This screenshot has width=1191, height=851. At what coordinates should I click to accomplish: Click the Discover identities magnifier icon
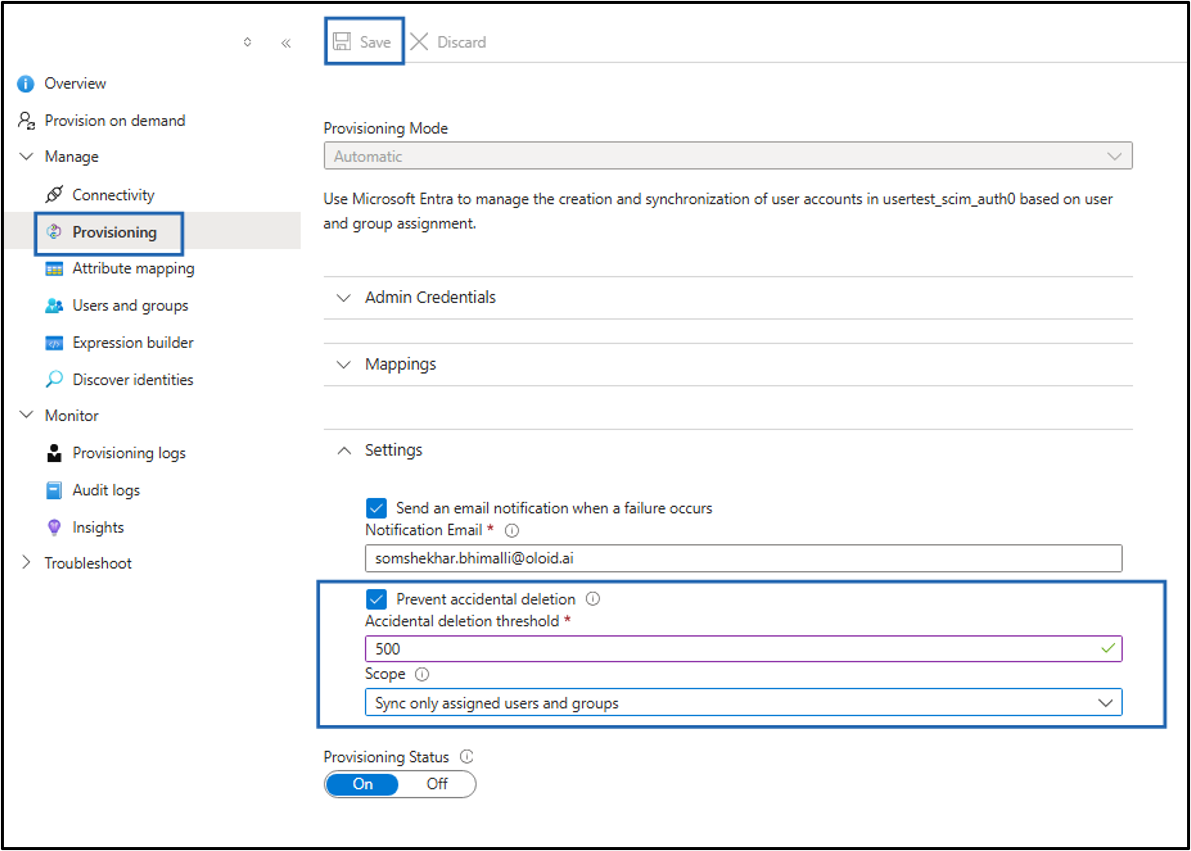click(54, 379)
